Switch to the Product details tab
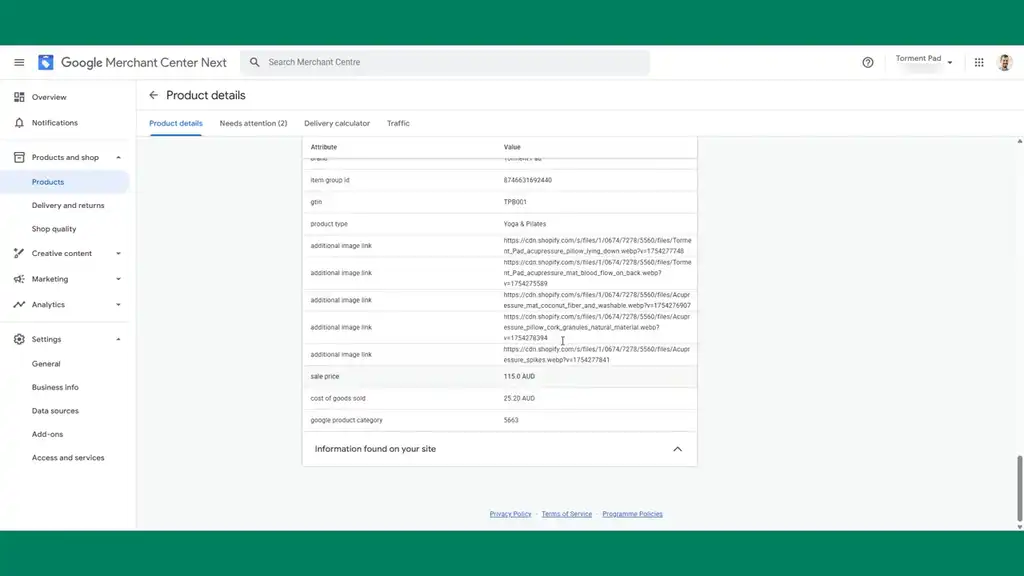This screenshot has height=576, width=1024. (176, 123)
